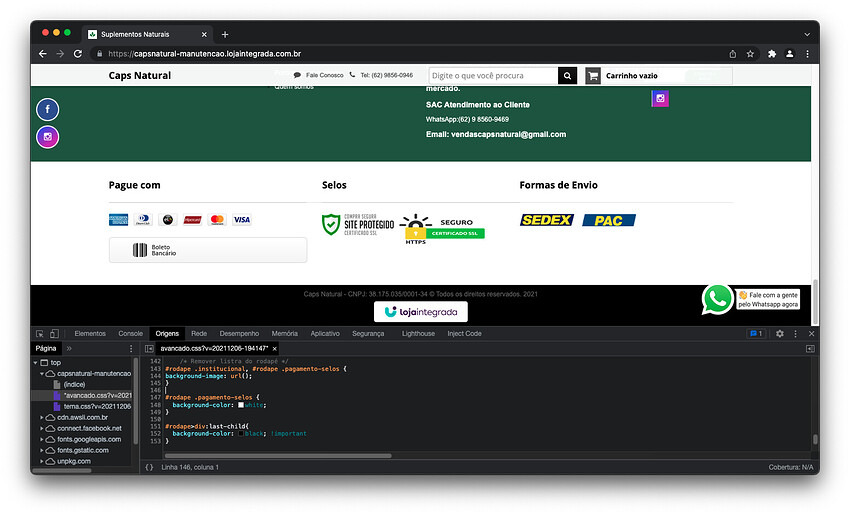Click the SEDEX shipping logo
This screenshot has width=850, height=514.
(547, 220)
